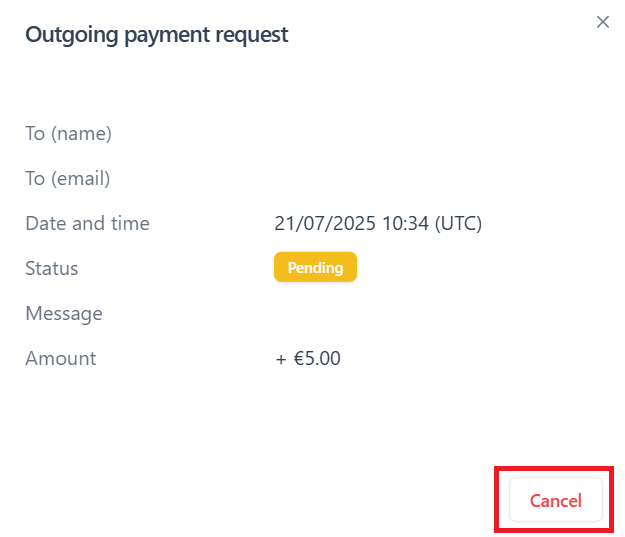Click the yellow Pending status badge
Screen dimensions: 625x537
tap(315, 267)
